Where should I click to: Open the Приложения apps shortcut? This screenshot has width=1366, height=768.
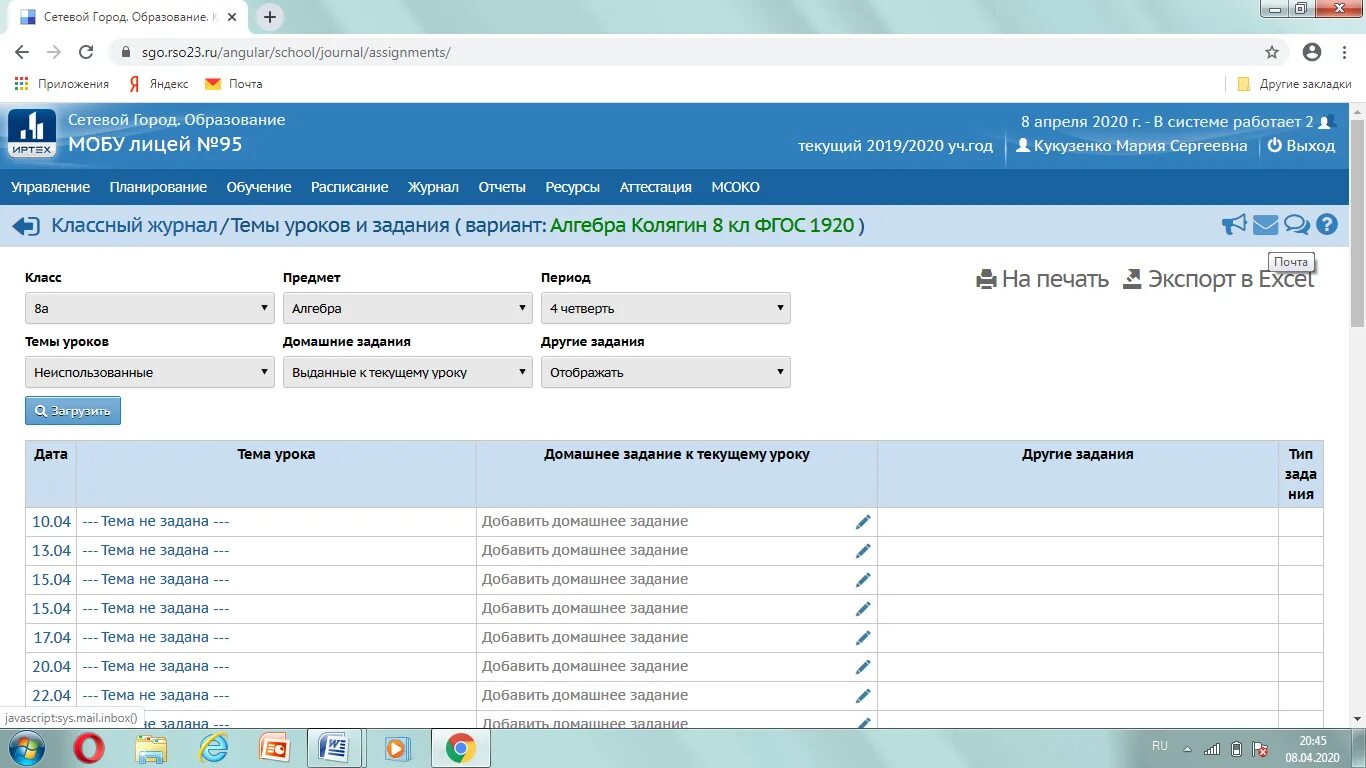pos(61,84)
